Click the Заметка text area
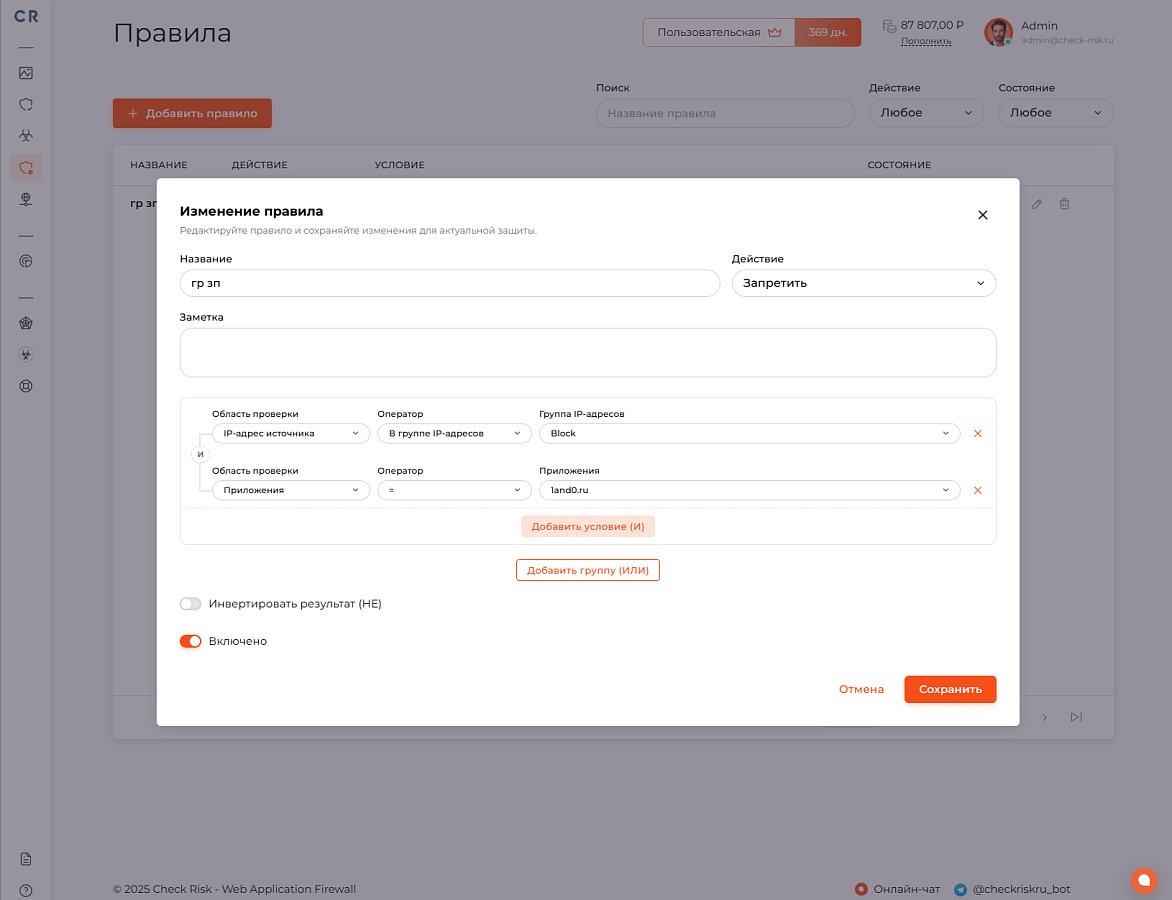Image resolution: width=1172 pixels, height=900 pixels. click(587, 353)
